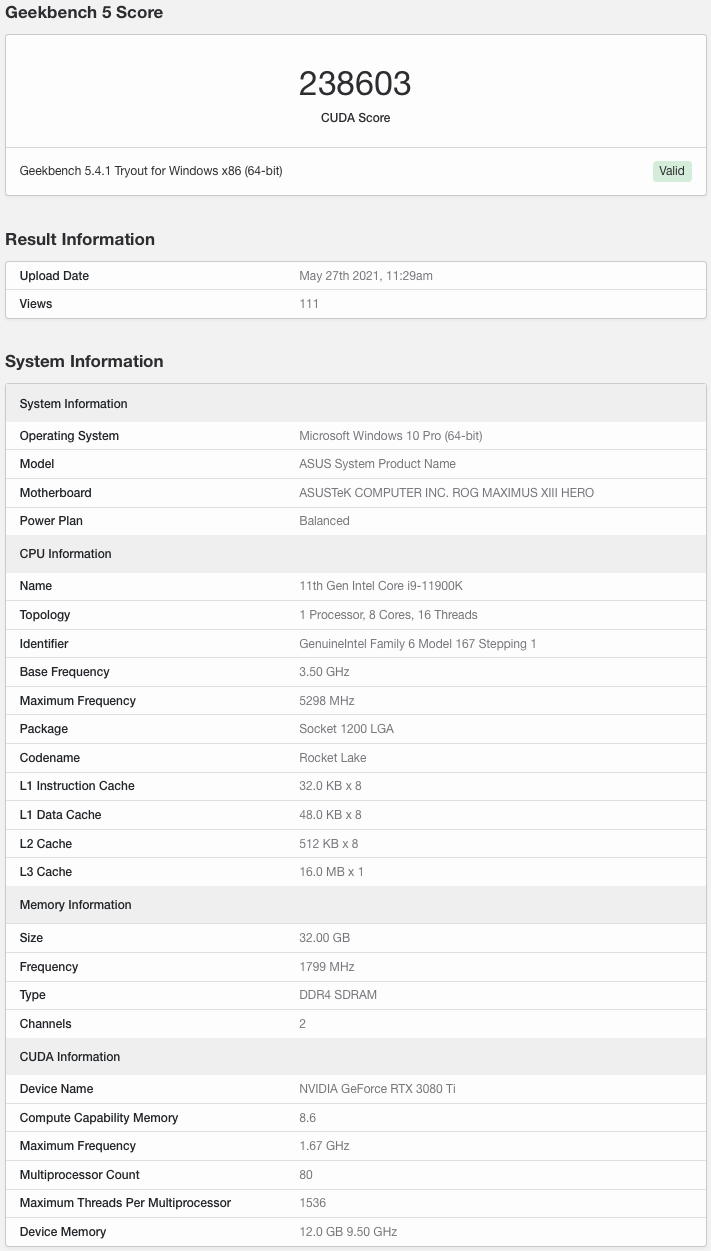Select L2 Cache value 512 KB x 8
Screen dimensions: 711x1251
328,844
